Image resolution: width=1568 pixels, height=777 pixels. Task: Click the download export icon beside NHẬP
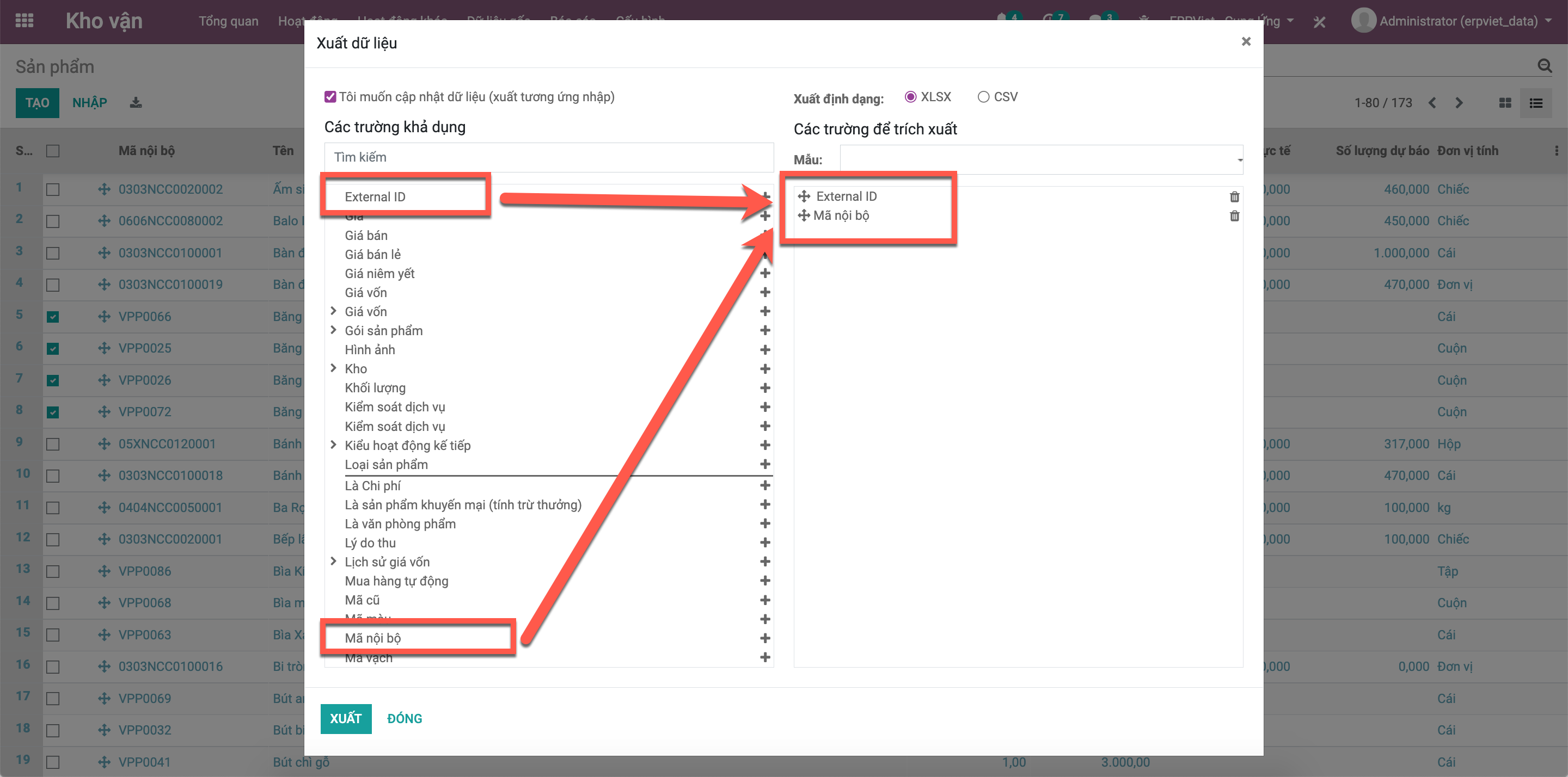pos(136,103)
